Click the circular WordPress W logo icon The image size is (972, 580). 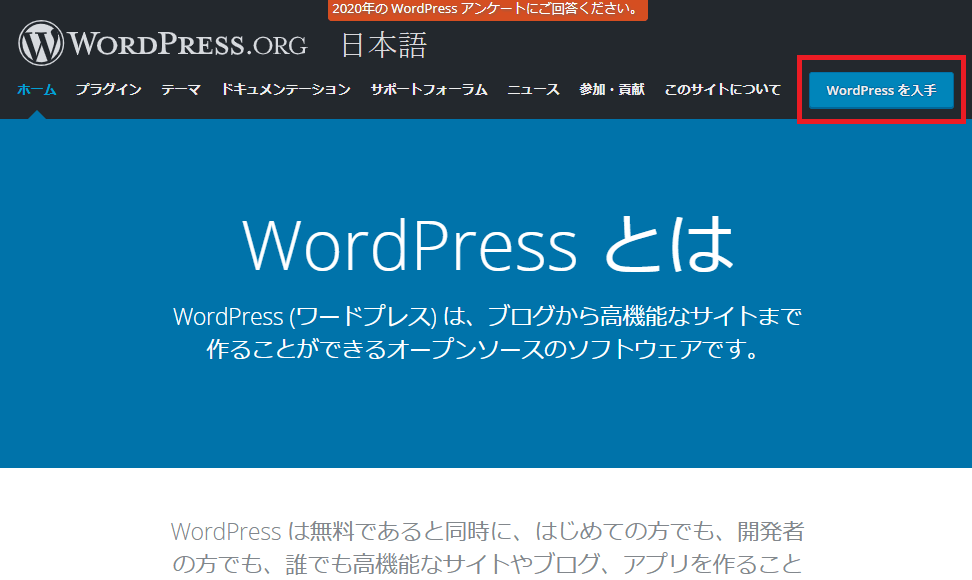(x=41, y=44)
